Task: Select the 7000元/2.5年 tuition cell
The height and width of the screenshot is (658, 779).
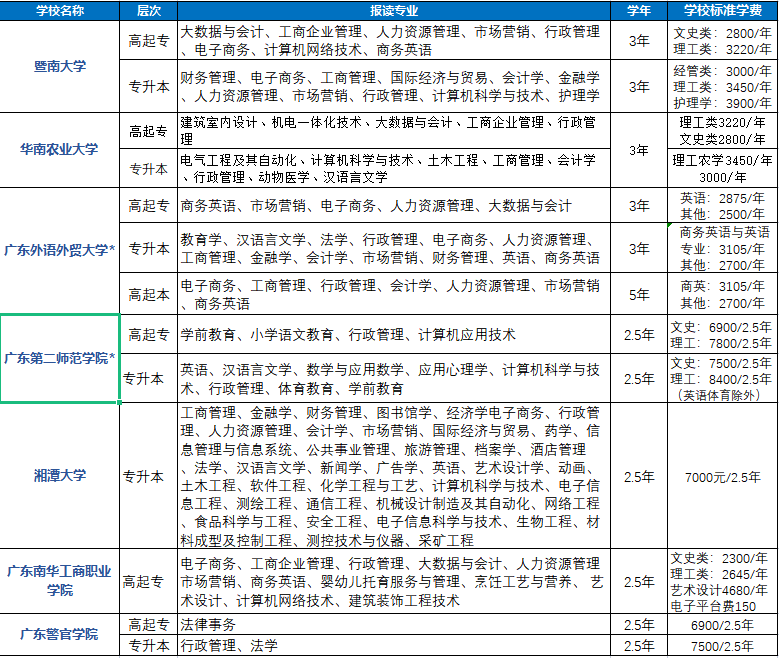Action: [721, 477]
